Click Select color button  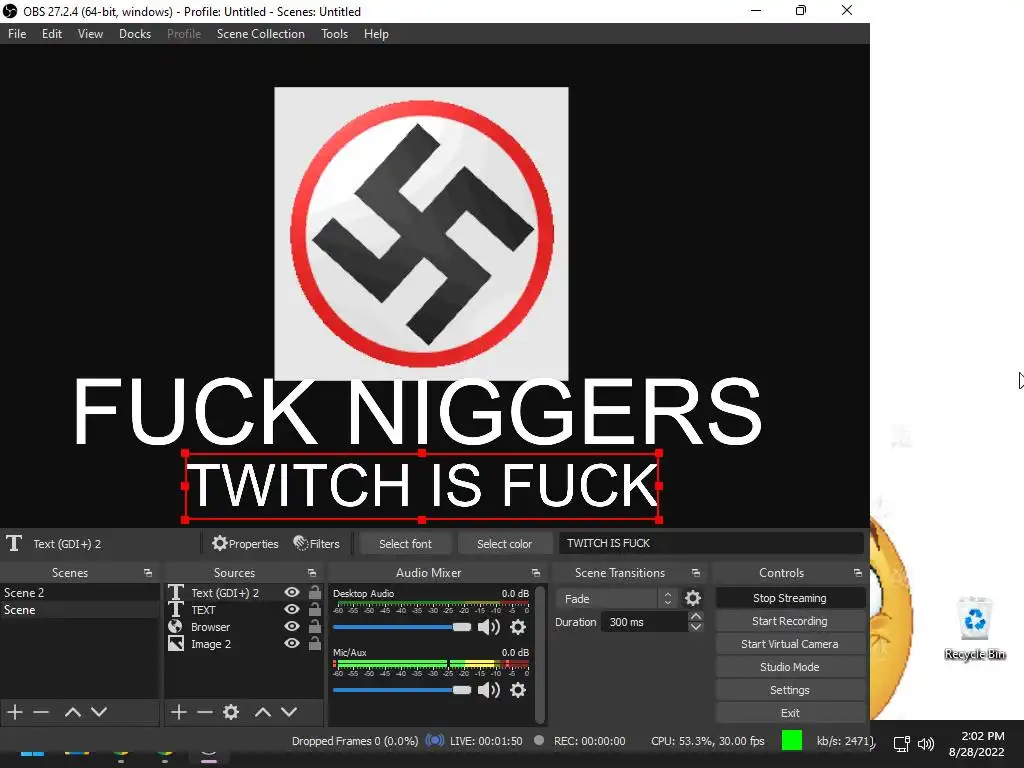click(x=504, y=543)
